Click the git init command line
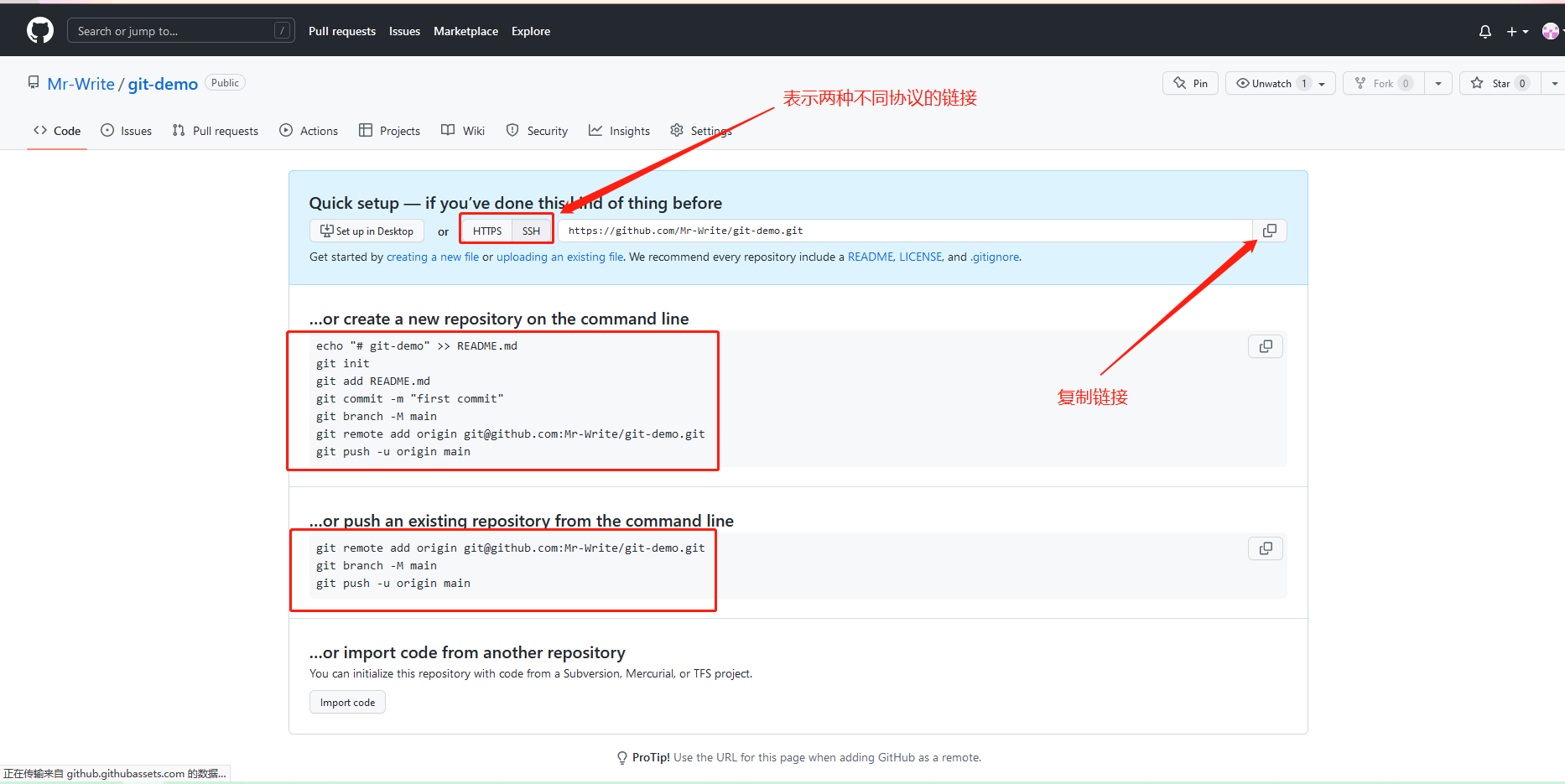The height and width of the screenshot is (784, 1565). (x=343, y=363)
